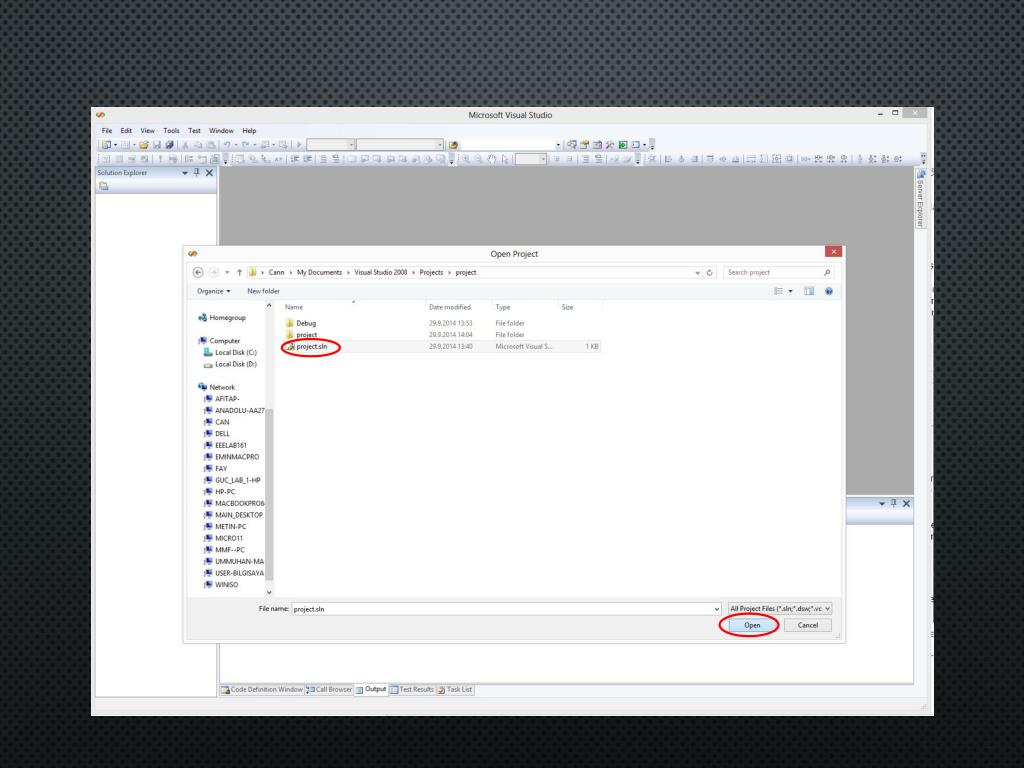
Task: Open solution configurations combo in toolbar
Action: [330, 145]
